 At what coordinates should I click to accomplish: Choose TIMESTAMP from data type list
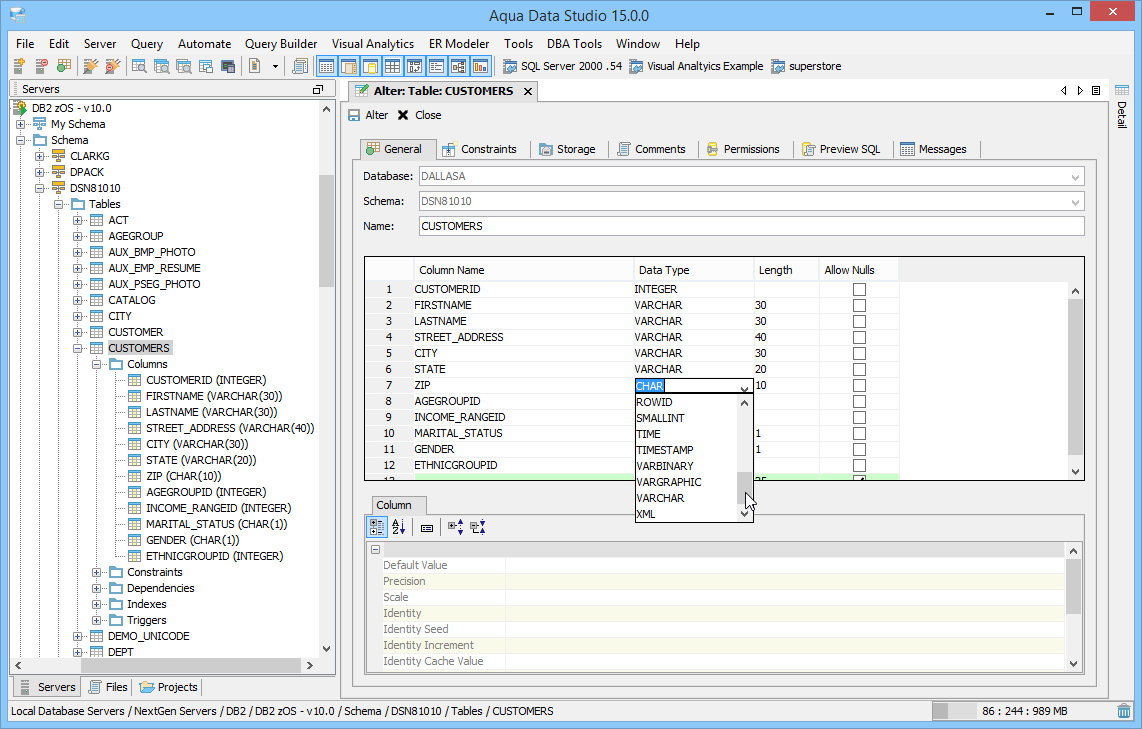tap(664, 450)
